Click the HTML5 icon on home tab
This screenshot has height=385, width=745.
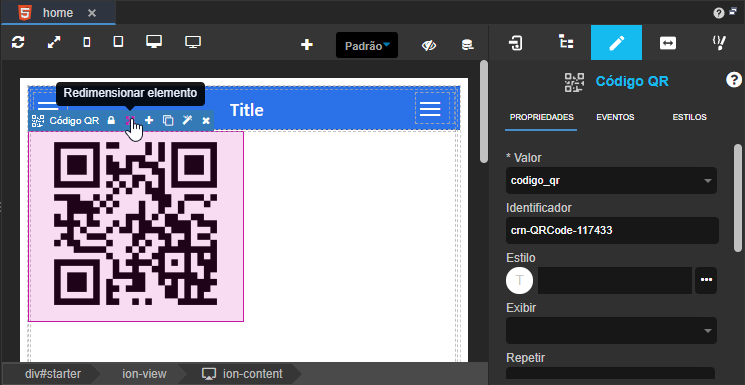click(x=25, y=12)
